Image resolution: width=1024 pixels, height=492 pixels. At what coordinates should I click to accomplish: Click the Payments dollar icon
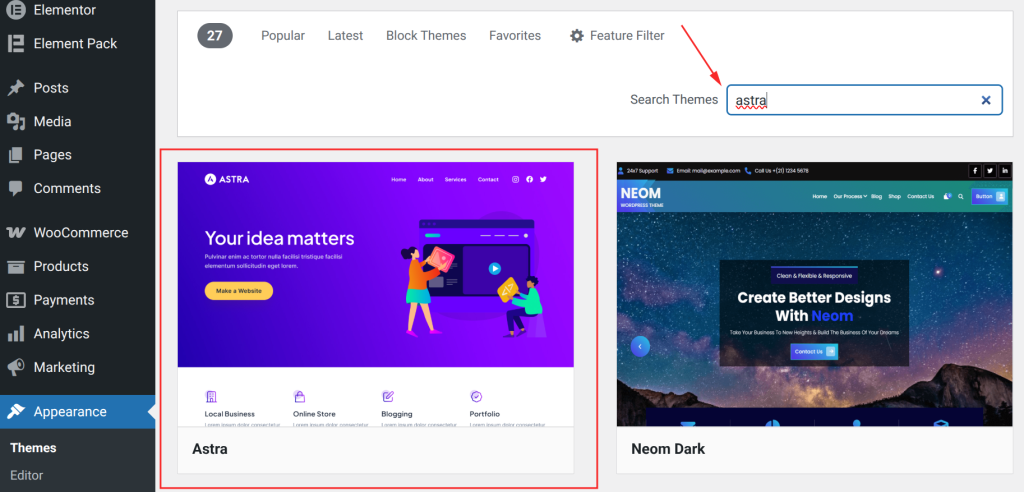(16, 300)
